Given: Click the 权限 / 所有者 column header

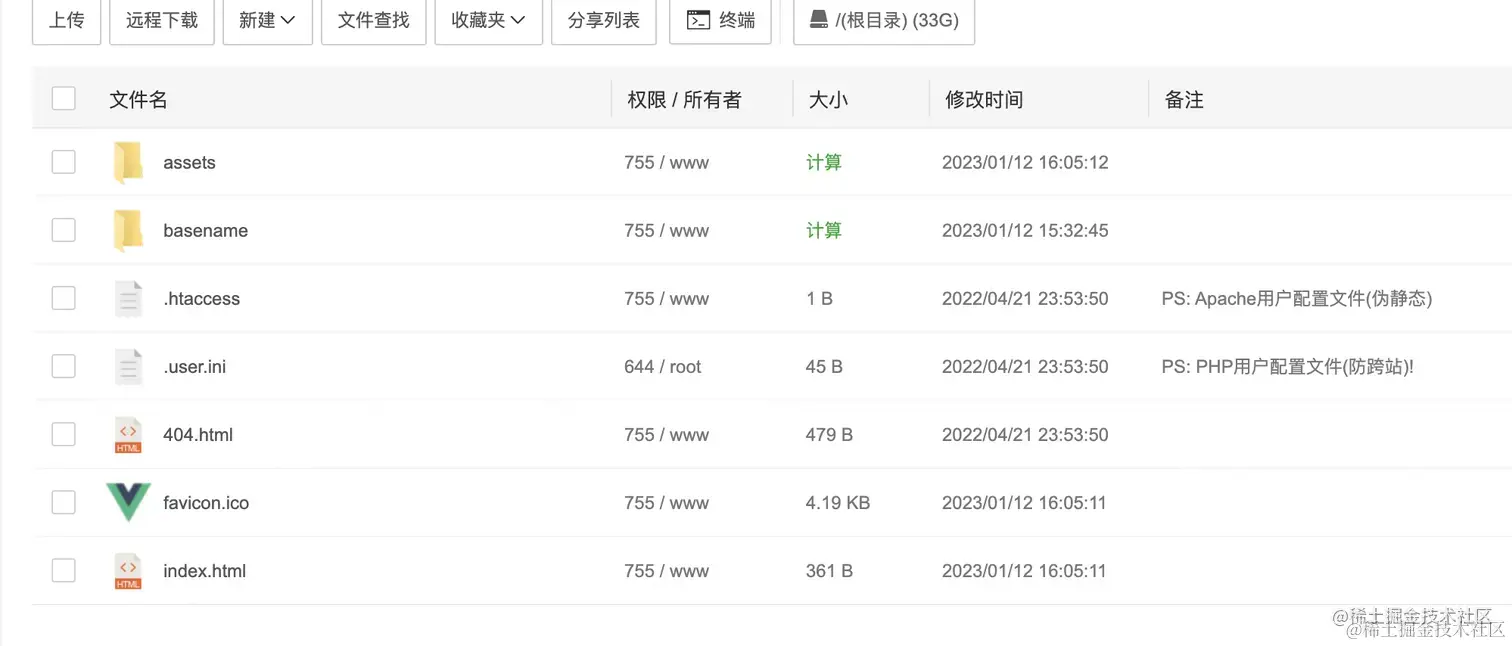Looking at the screenshot, I should pos(685,99).
